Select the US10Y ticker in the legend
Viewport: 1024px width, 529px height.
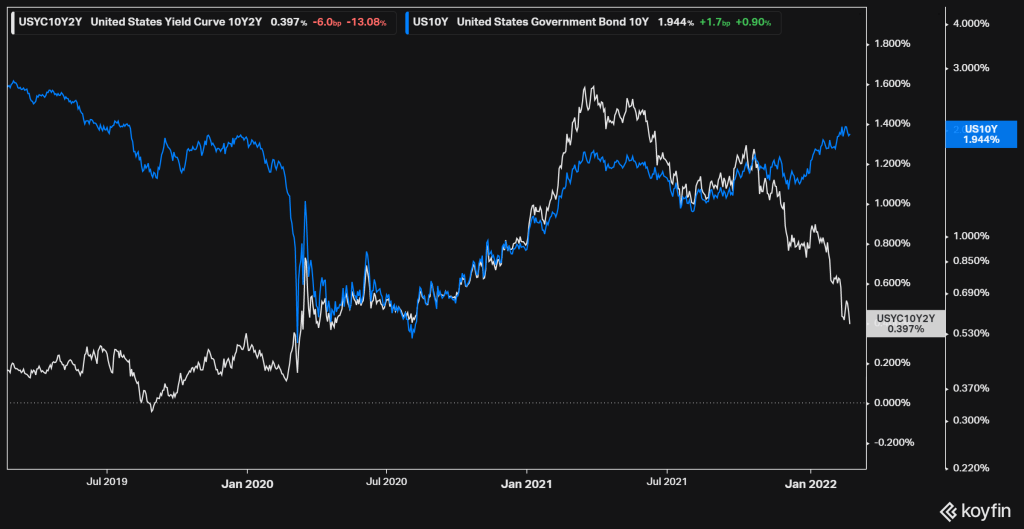coord(431,19)
